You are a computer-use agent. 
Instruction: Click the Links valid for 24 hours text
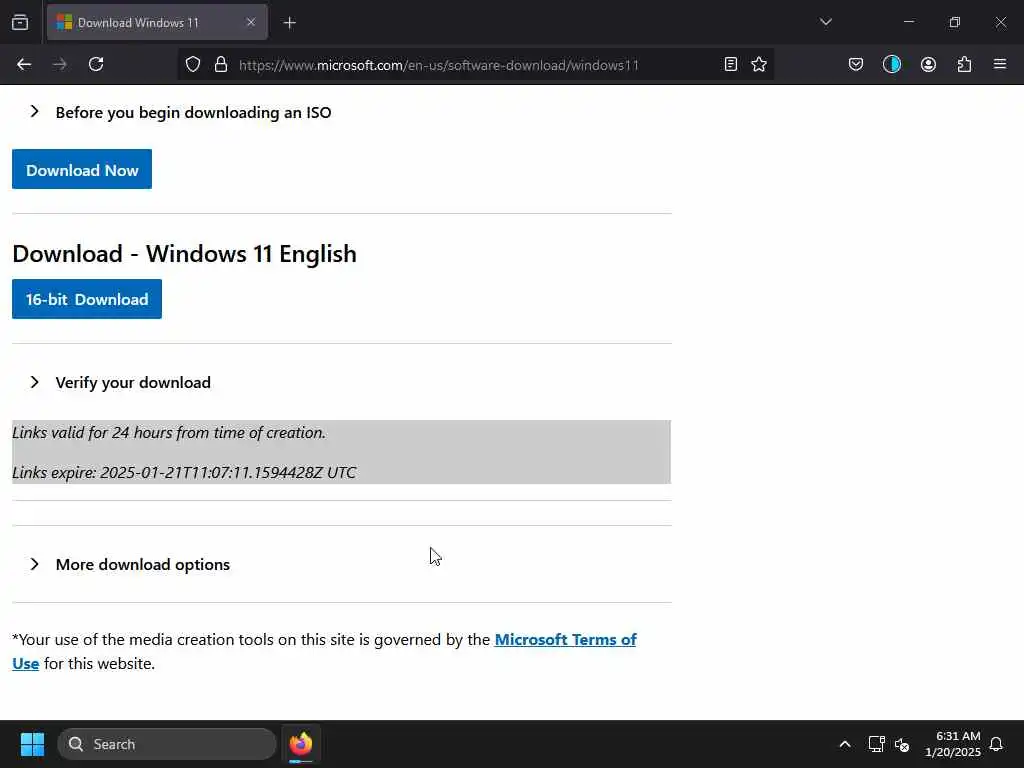pyautogui.click(x=168, y=432)
